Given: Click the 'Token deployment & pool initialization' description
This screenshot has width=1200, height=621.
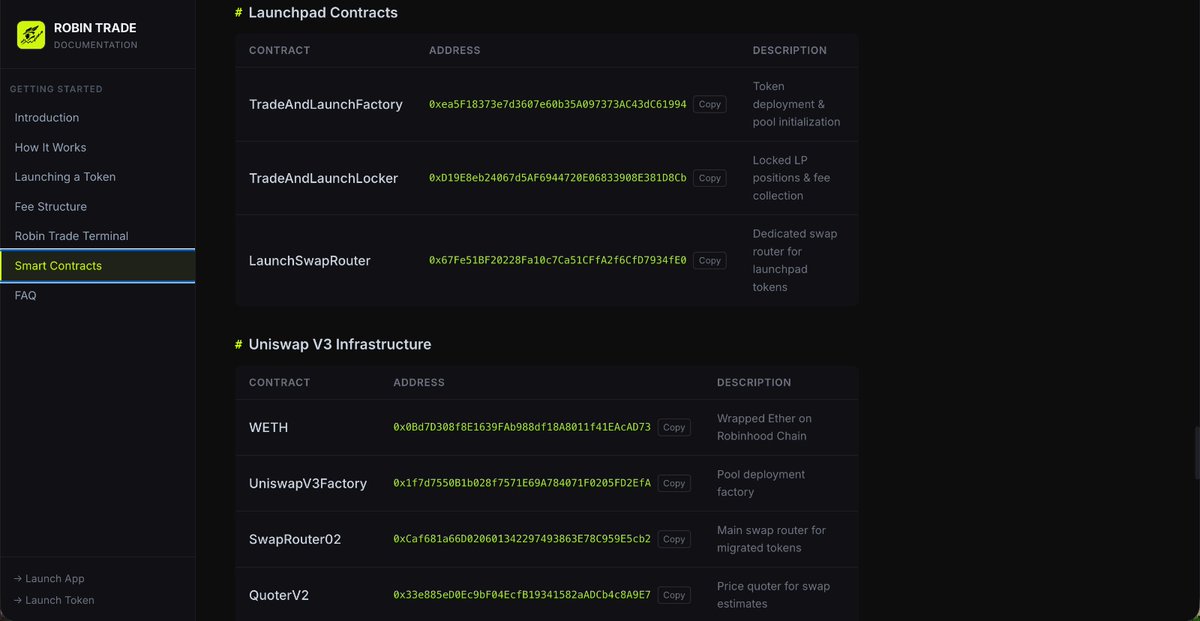Looking at the screenshot, I should (797, 104).
